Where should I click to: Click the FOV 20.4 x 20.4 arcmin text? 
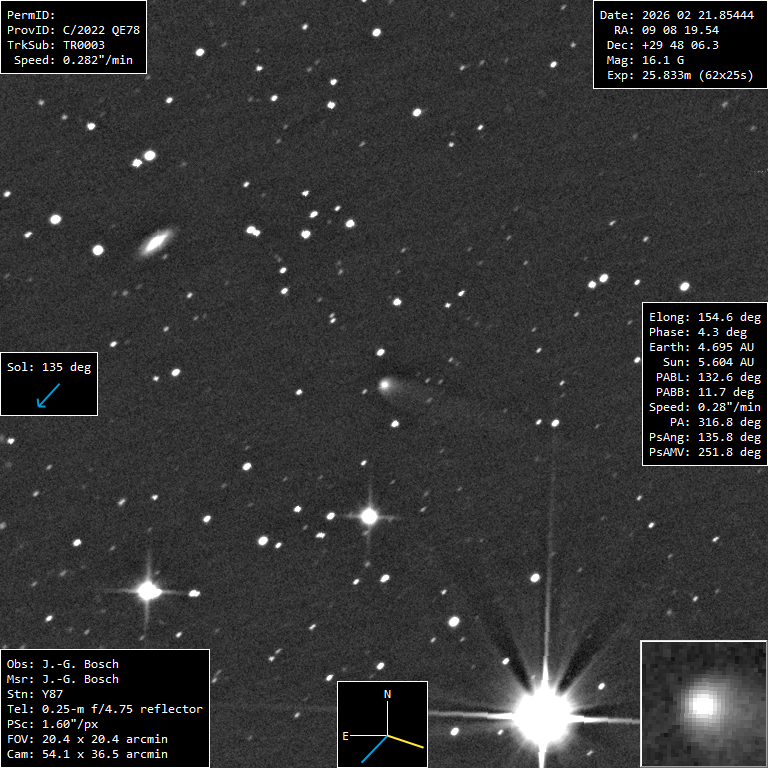(87, 739)
